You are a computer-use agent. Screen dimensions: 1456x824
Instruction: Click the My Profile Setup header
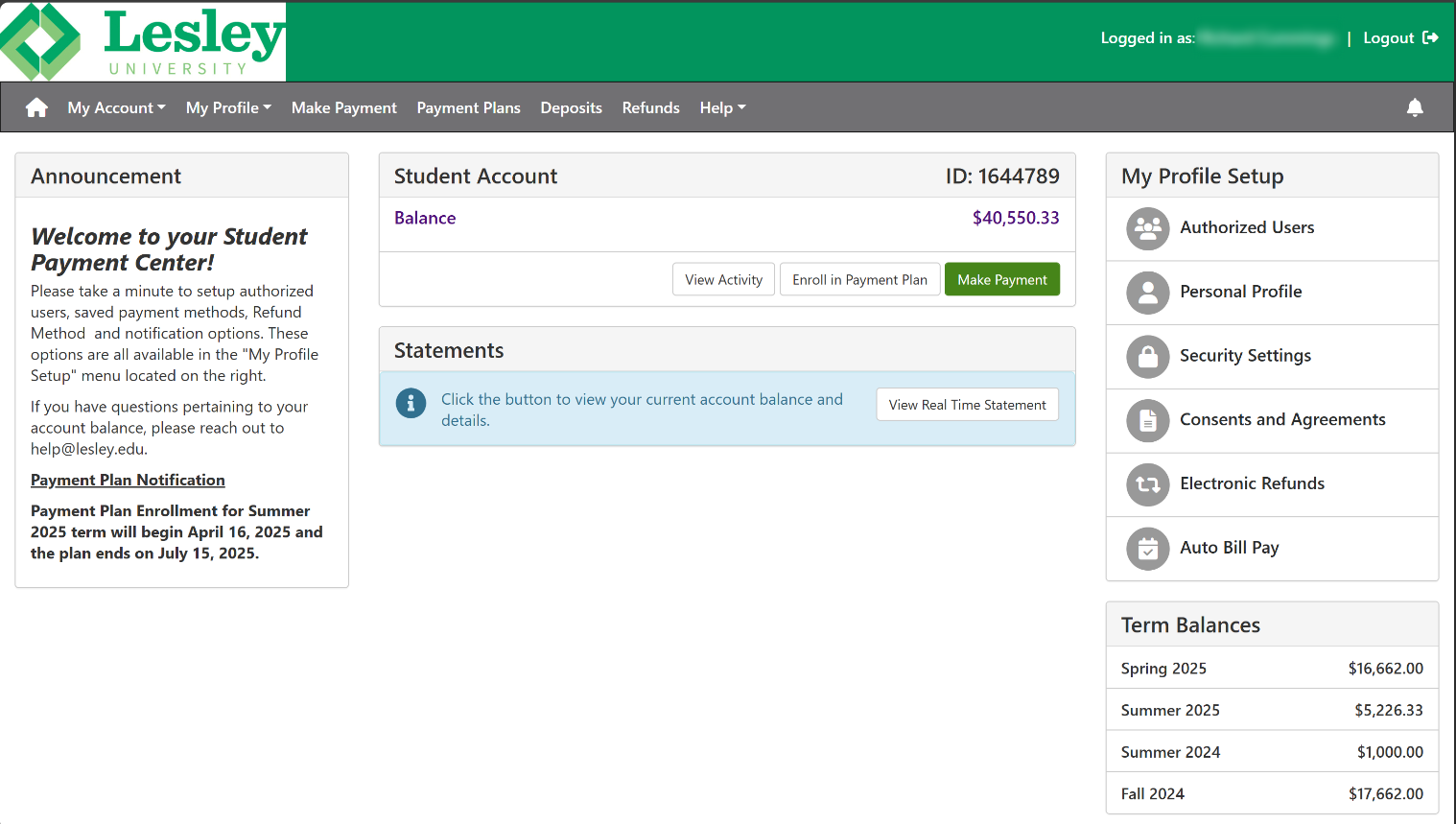[1272, 176]
